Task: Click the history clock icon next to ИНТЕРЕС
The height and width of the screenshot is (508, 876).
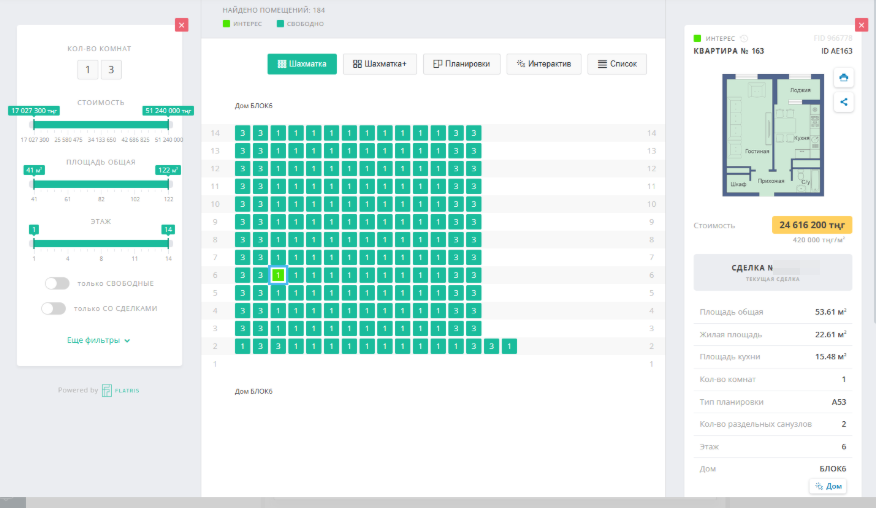Action: coord(743,38)
